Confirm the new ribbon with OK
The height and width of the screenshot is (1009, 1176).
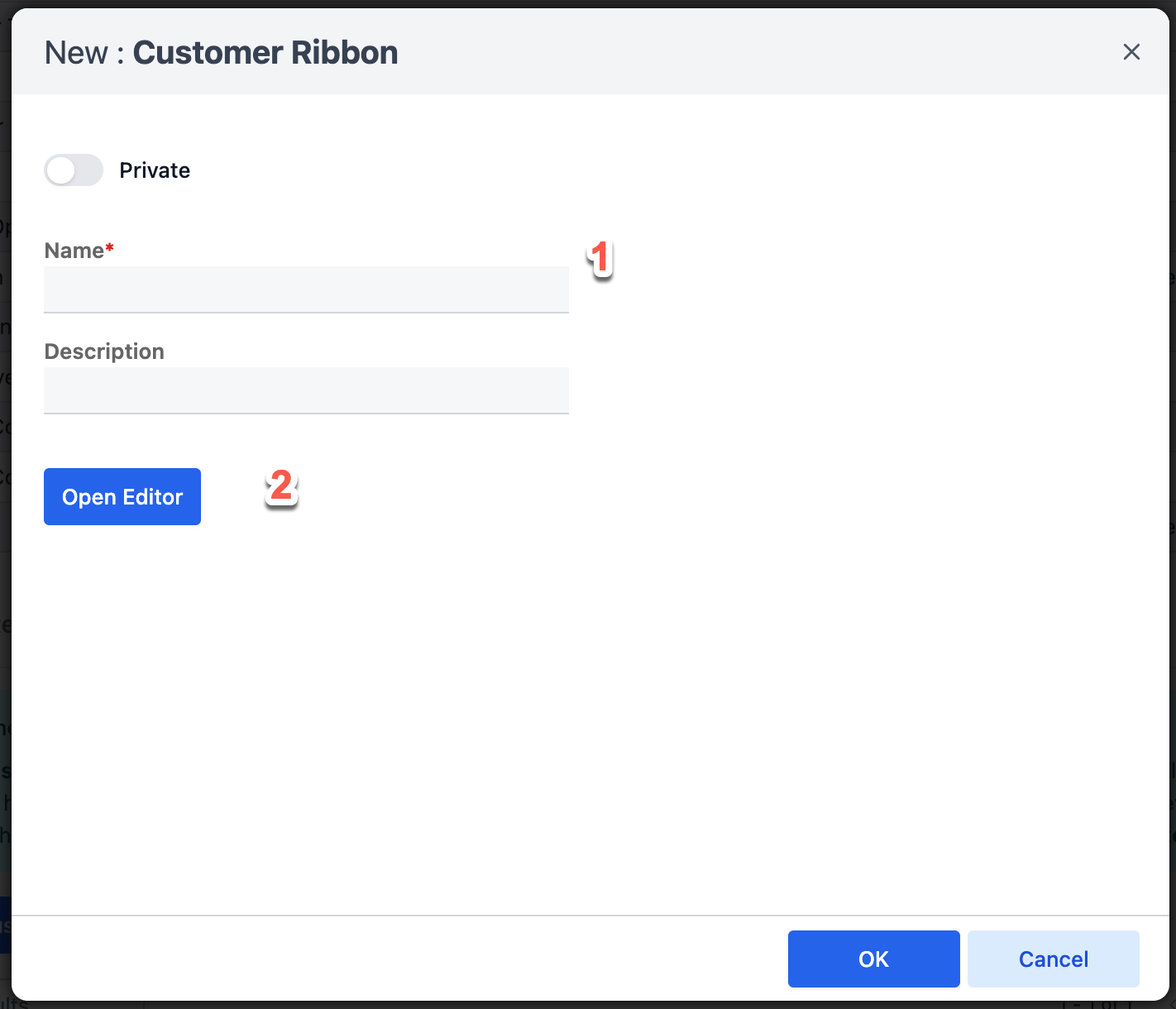click(x=873, y=959)
